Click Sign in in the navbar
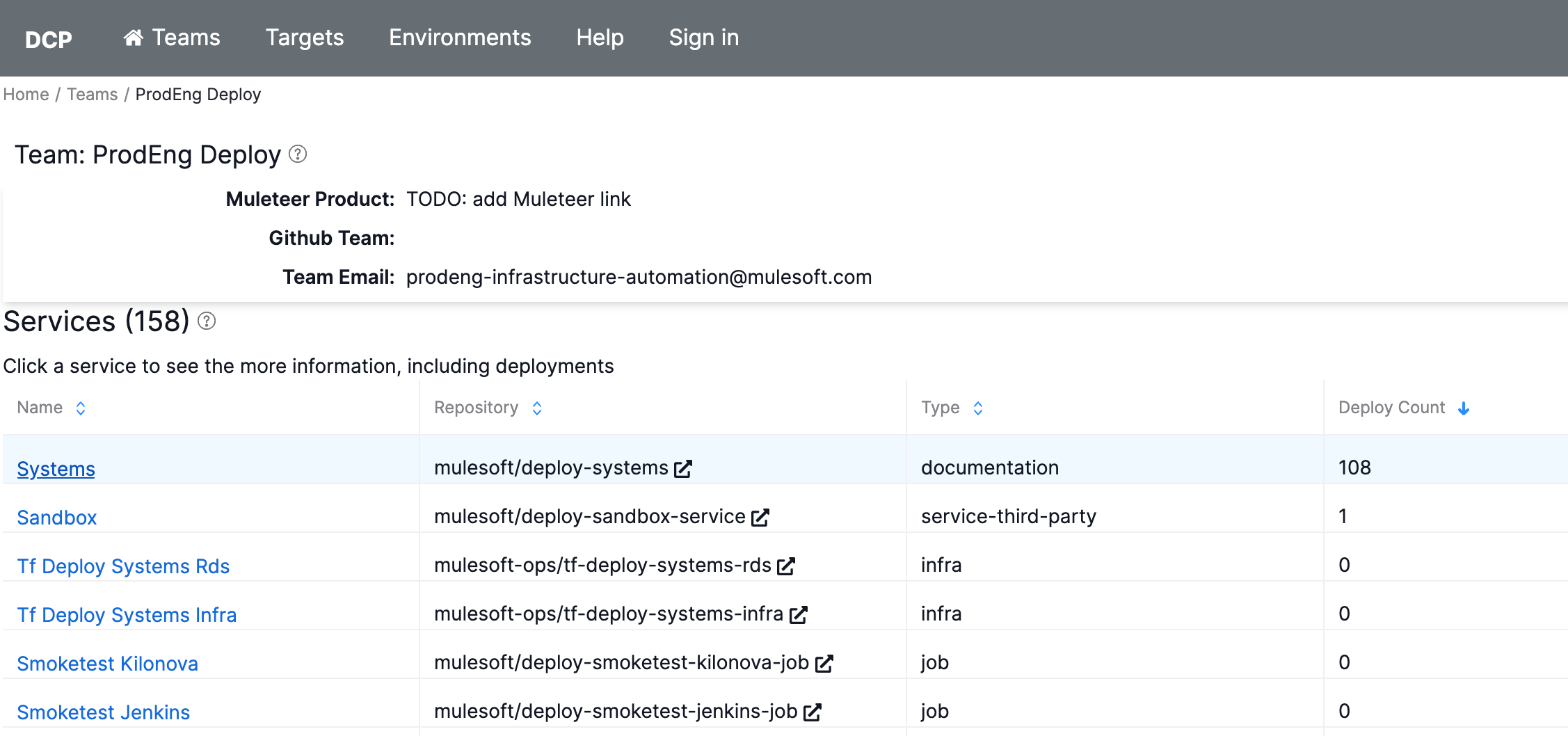The height and width of the screenshot is (736, 1568). click(x=704, y=38)
